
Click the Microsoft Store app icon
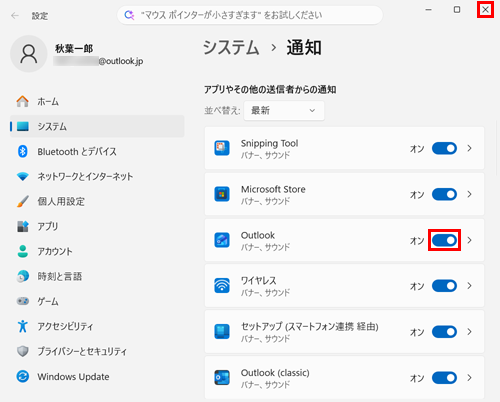(x=222, y=194)
